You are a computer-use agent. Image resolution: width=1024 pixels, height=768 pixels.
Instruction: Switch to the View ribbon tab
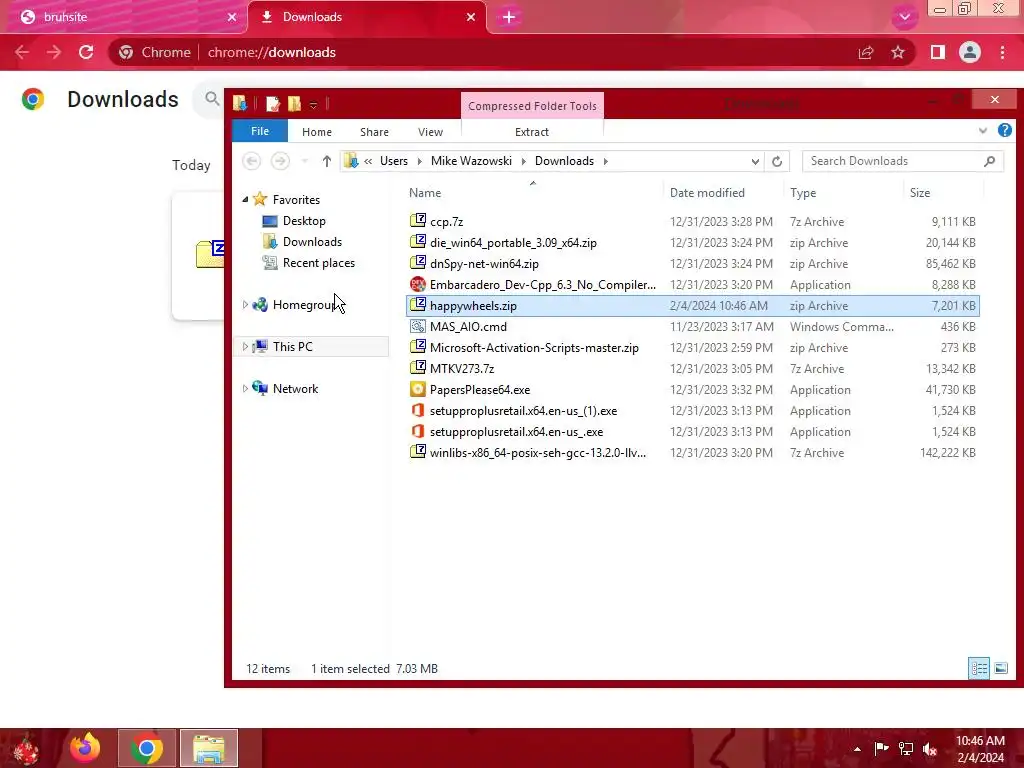(x=430, y=132)
